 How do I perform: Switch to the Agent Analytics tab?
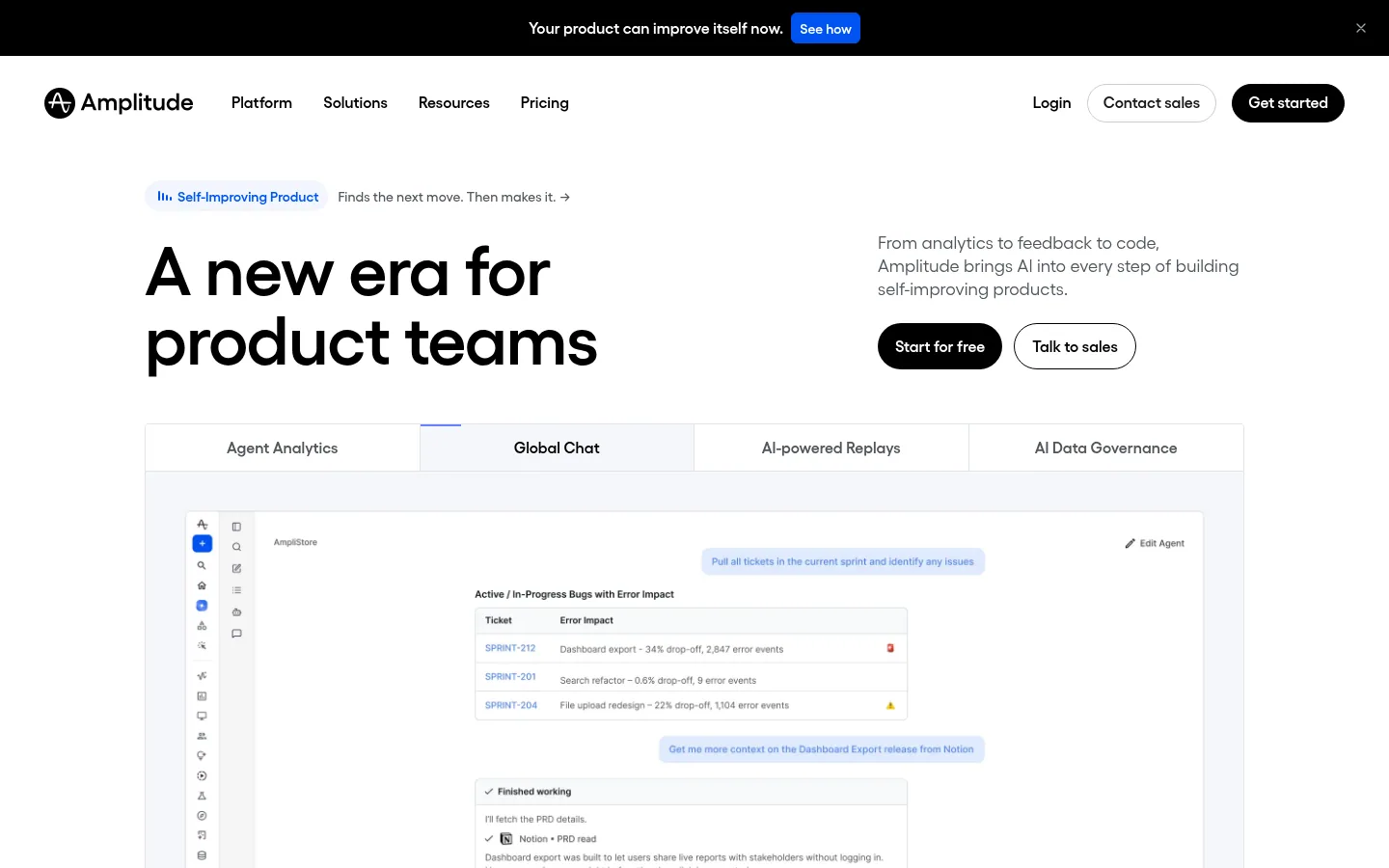[x=283, y=448]
